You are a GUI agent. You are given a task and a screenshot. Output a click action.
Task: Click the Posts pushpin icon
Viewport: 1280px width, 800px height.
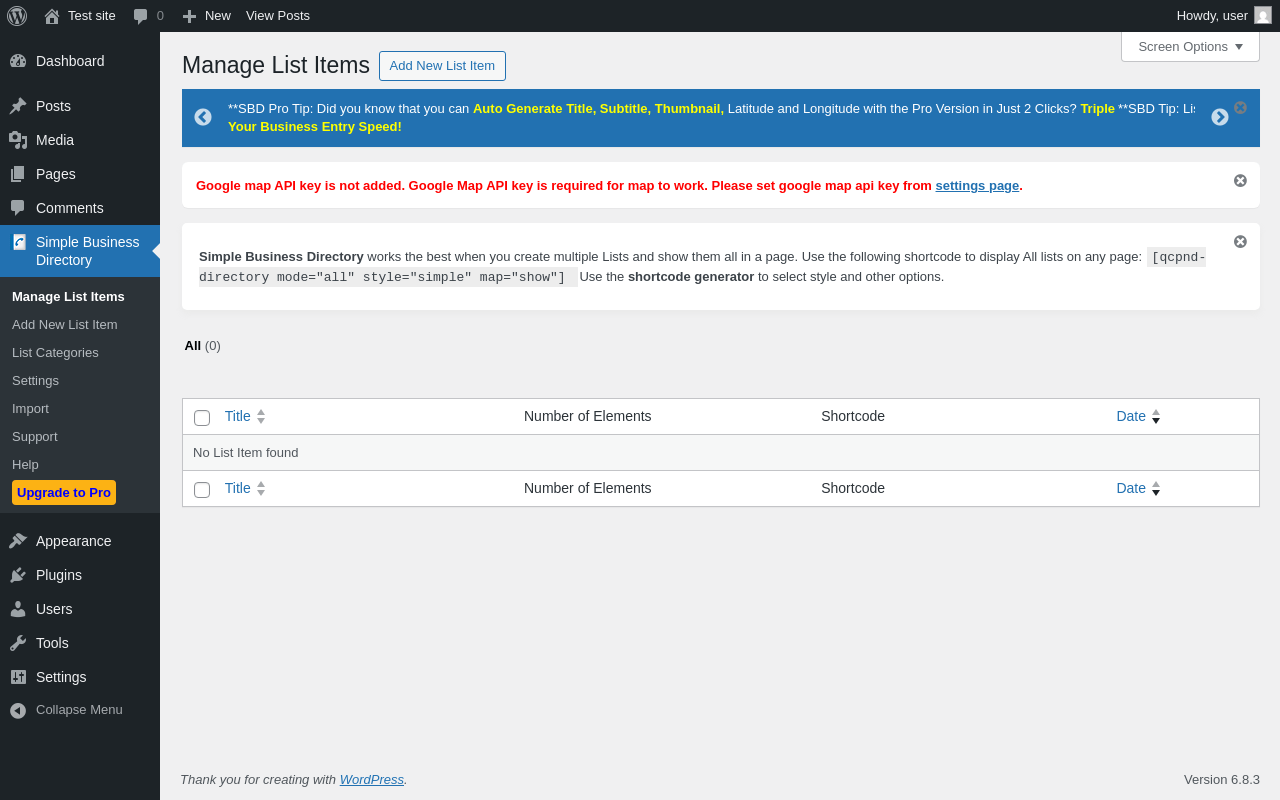[x=18, y=106]
